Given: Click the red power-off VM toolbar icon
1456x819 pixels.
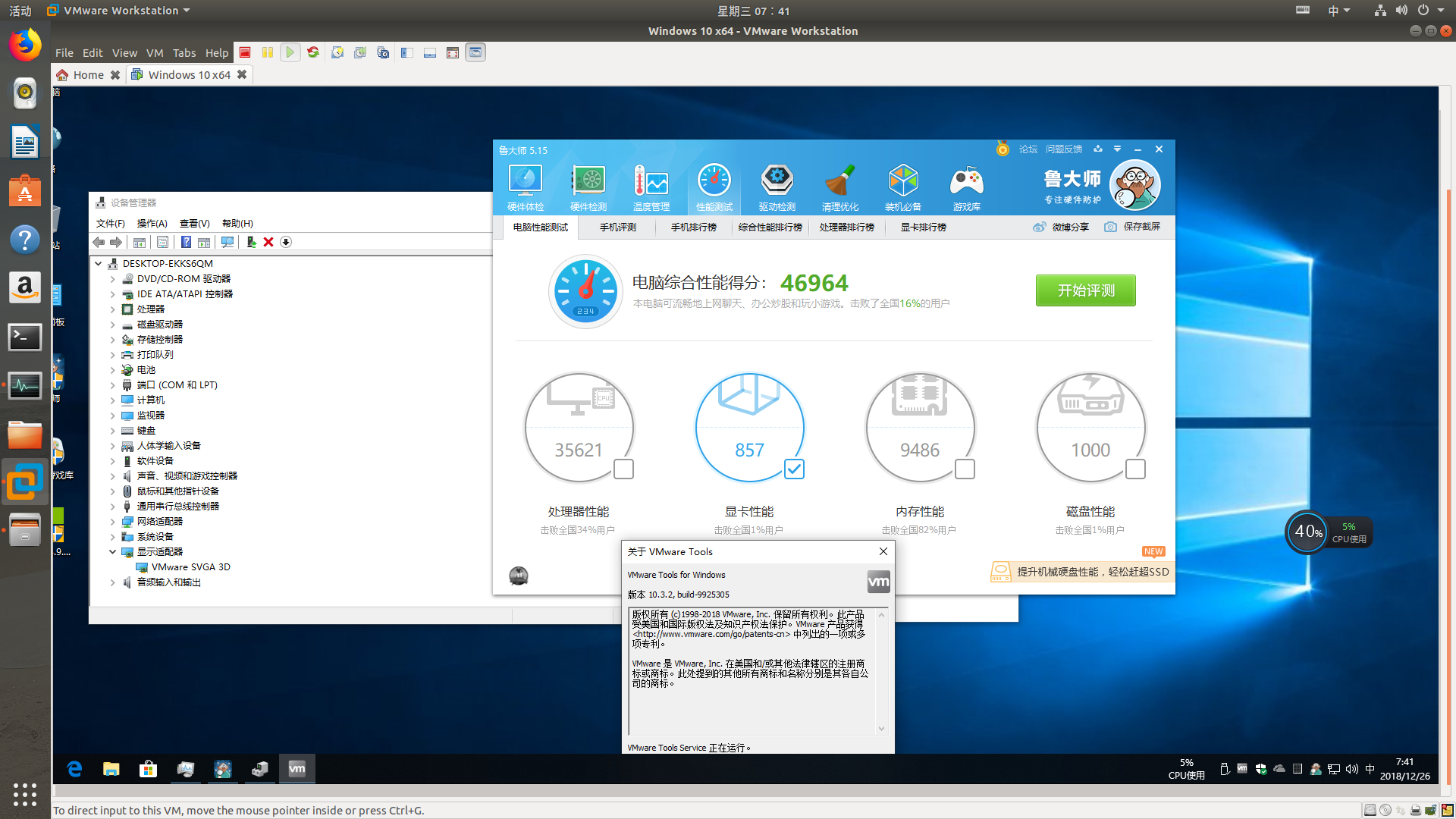Looking at the screenshot, I should (245, 52).
